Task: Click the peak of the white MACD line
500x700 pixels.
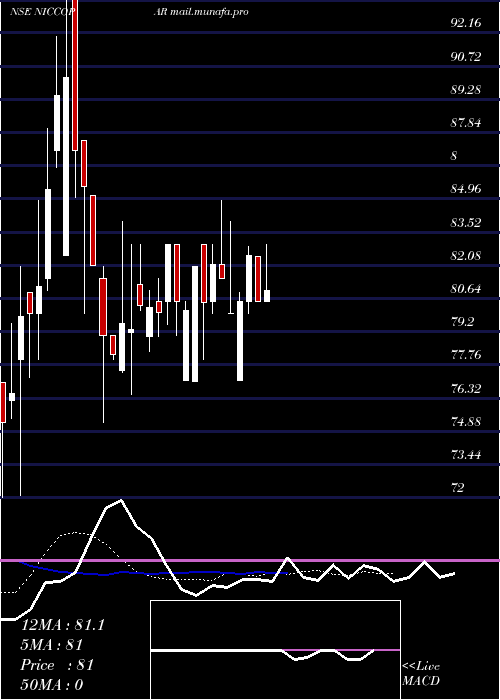Action: [x=121, y=500]
